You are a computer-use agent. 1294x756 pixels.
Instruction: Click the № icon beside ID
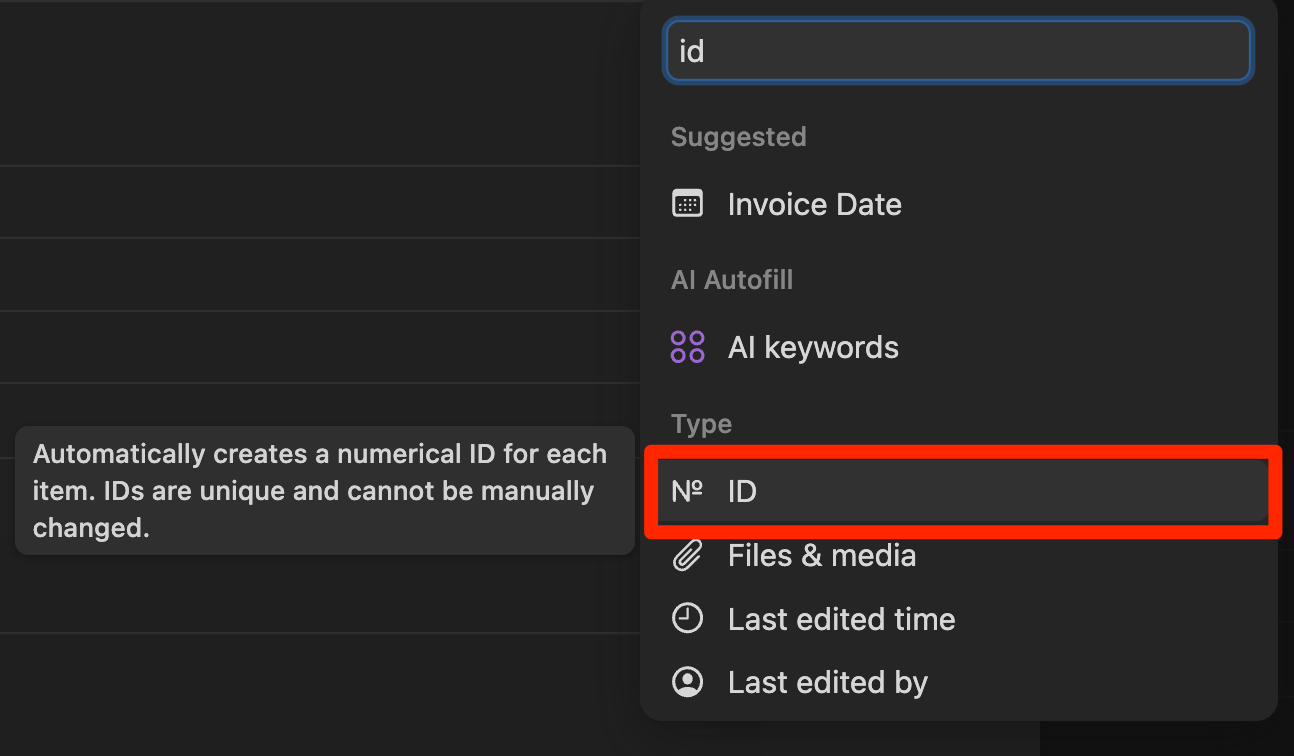pos(687,491)
